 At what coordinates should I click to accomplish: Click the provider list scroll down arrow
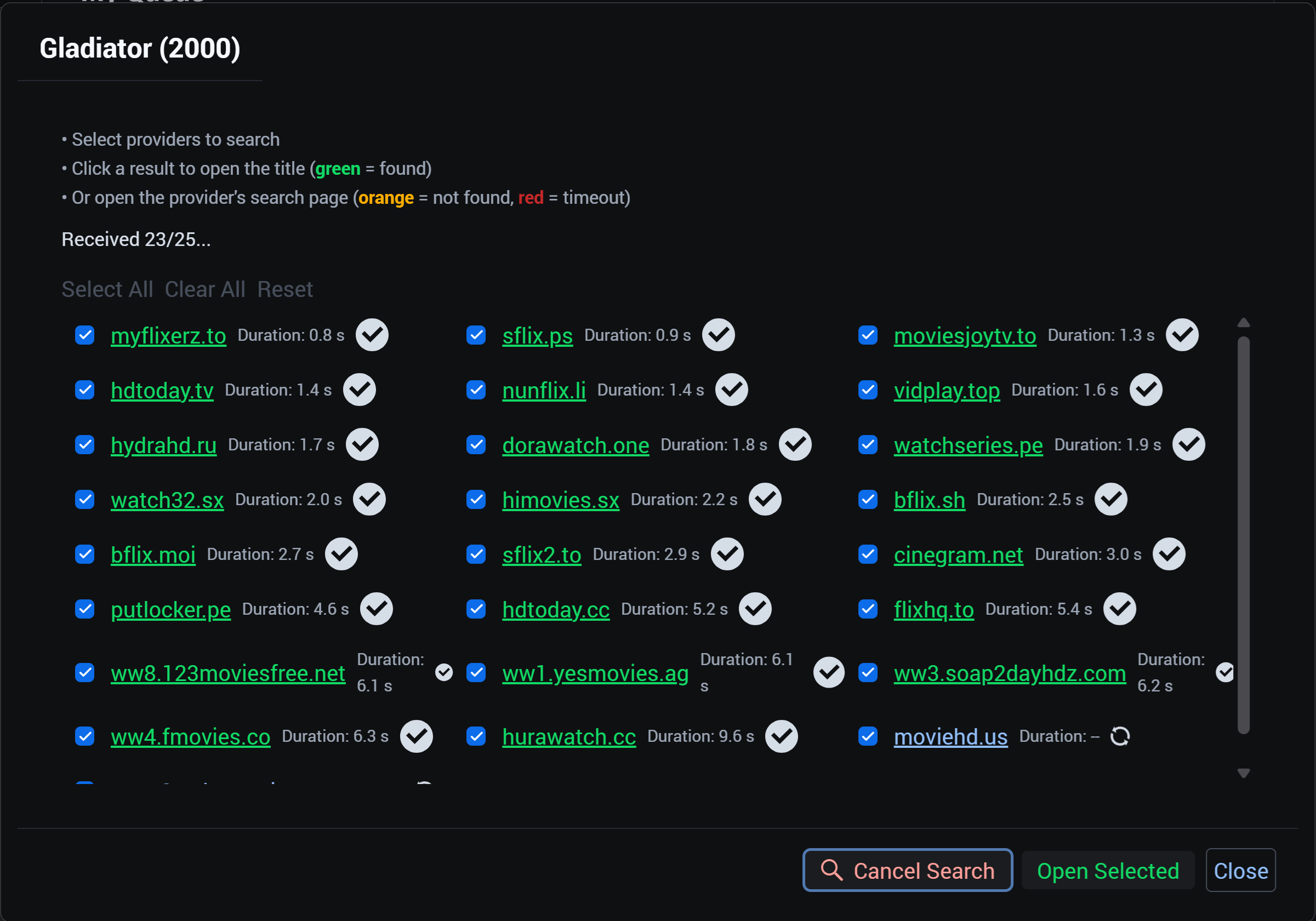coord(1243,773)
